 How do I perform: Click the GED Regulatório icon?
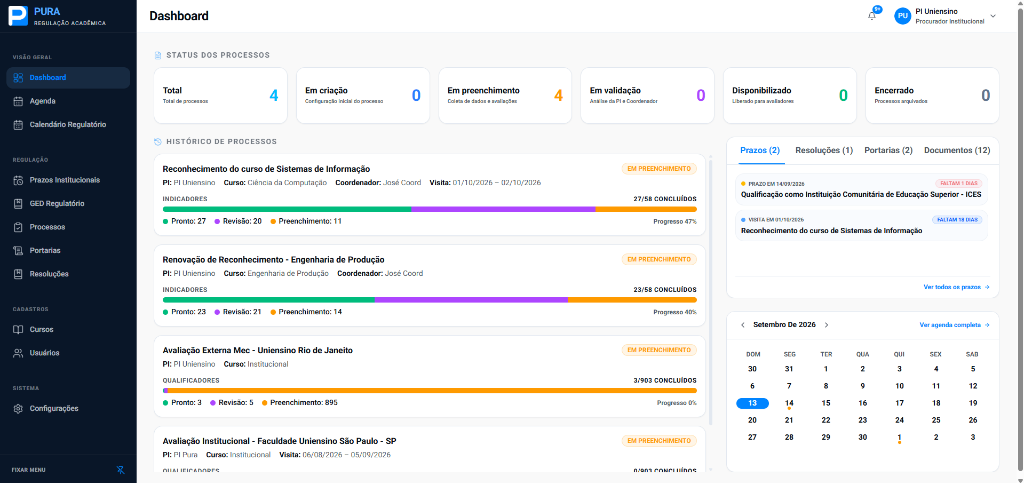18,204
